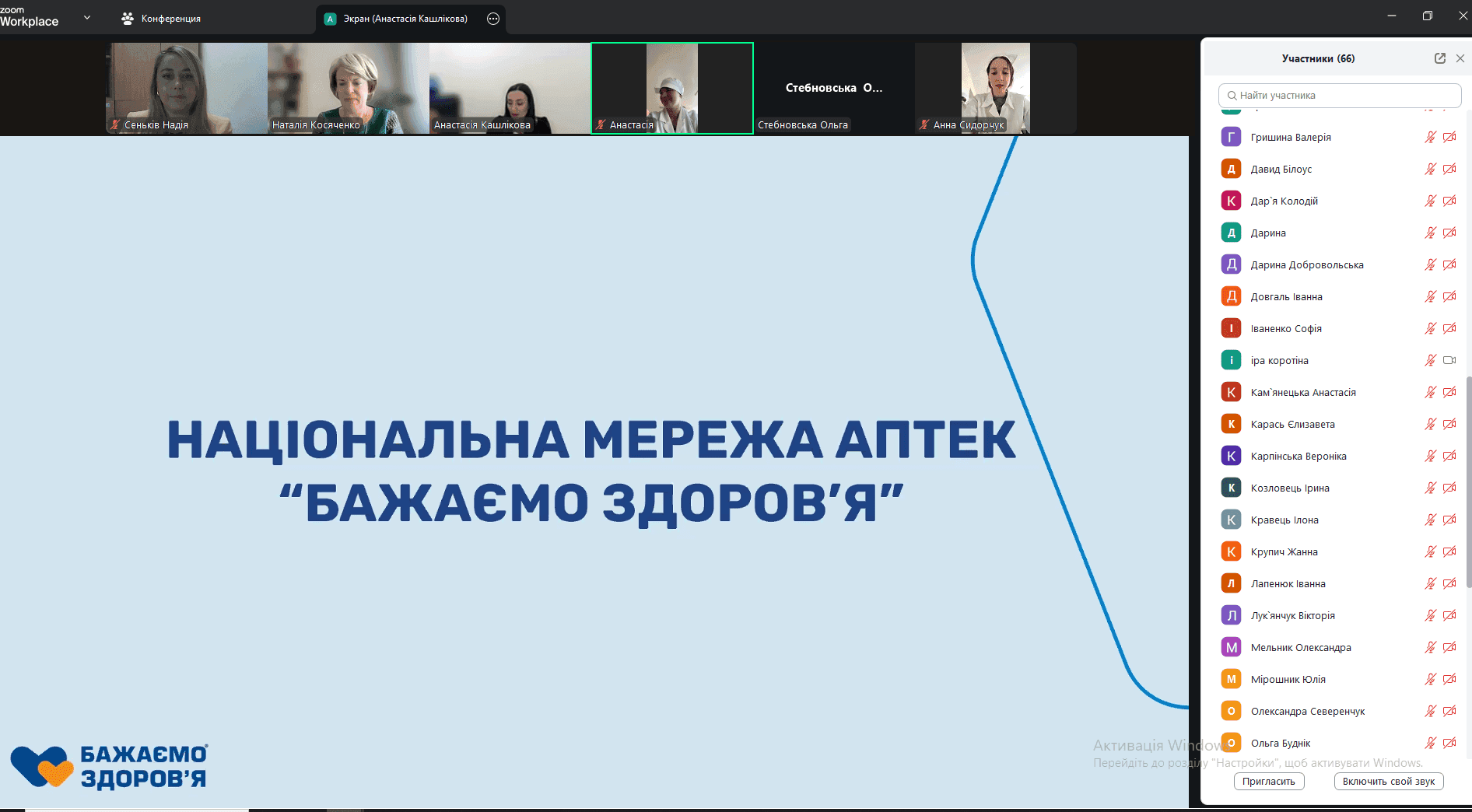The width and height of the screenshot is (1472, 812).
Task: Click Дарина Добровольська avatar icon
Action: pyautogui.click(x=1231, y=264)
